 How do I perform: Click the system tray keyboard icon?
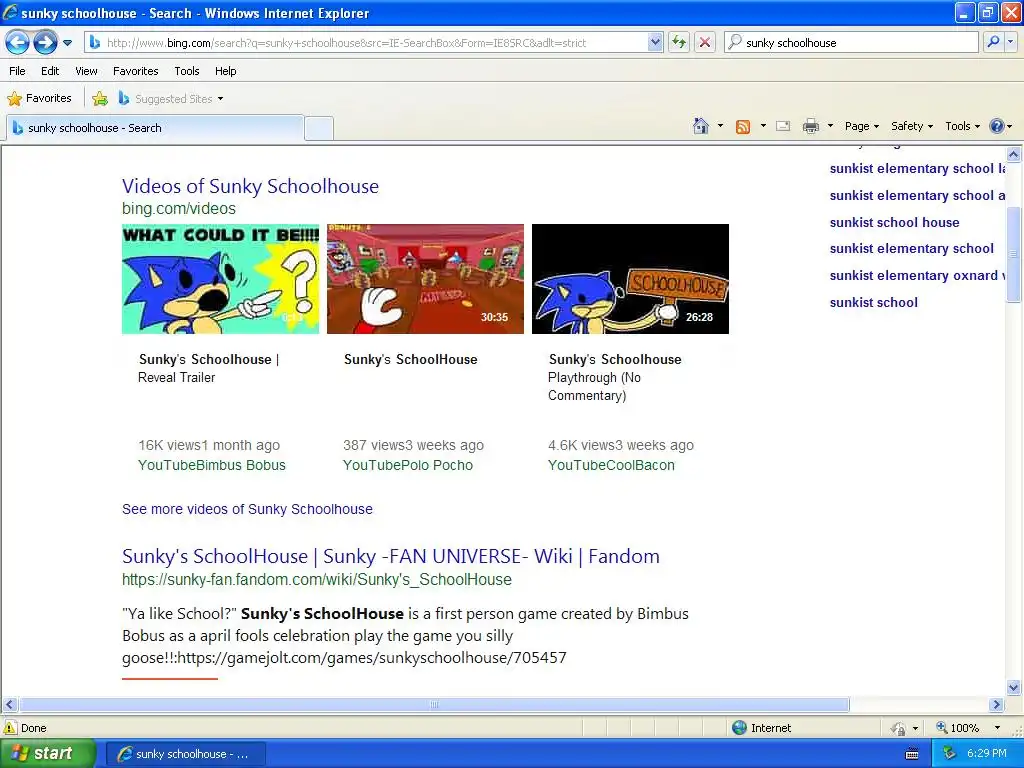pyautogui.click(x=912, y=754)
